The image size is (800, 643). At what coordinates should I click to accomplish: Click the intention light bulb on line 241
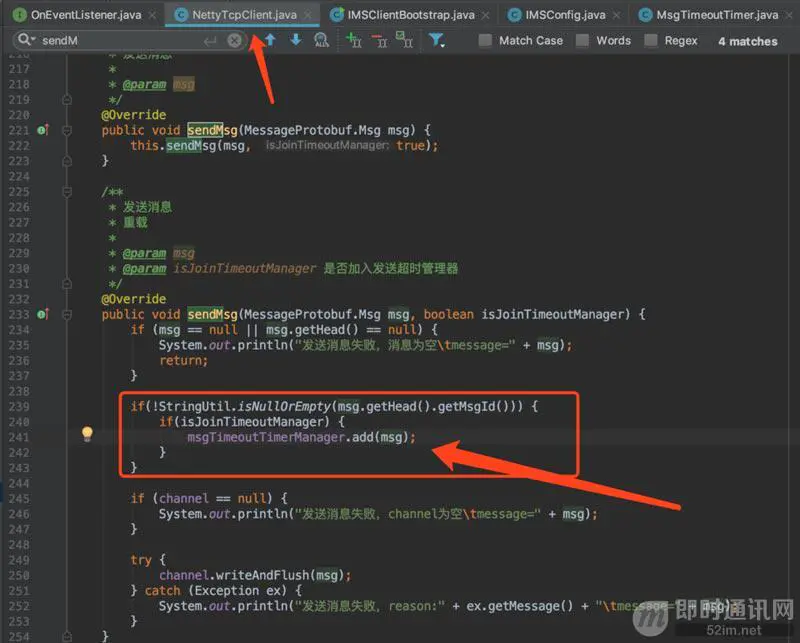coord(87,434)
